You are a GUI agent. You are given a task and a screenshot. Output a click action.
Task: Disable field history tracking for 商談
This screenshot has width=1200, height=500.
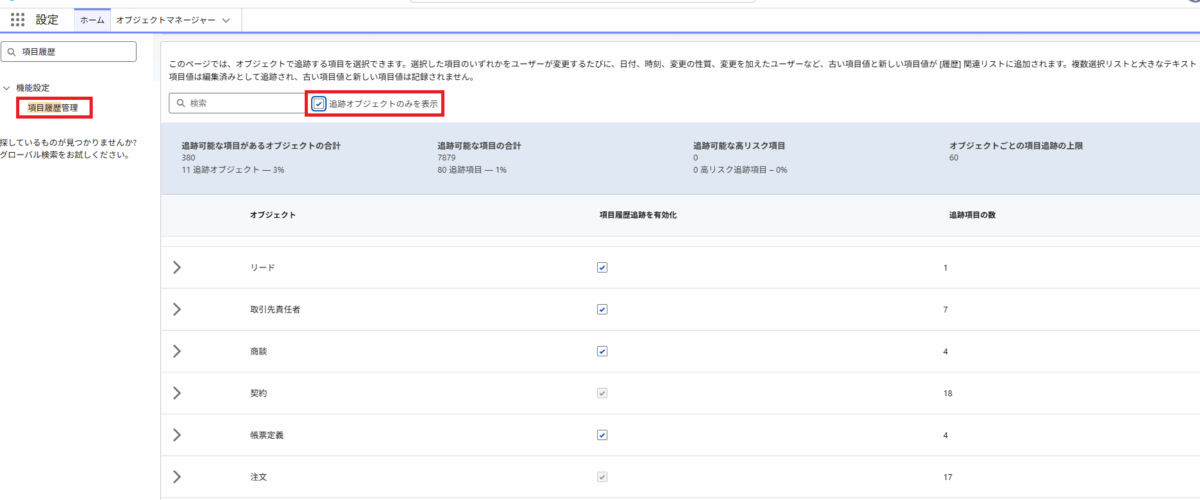(602, 352)
